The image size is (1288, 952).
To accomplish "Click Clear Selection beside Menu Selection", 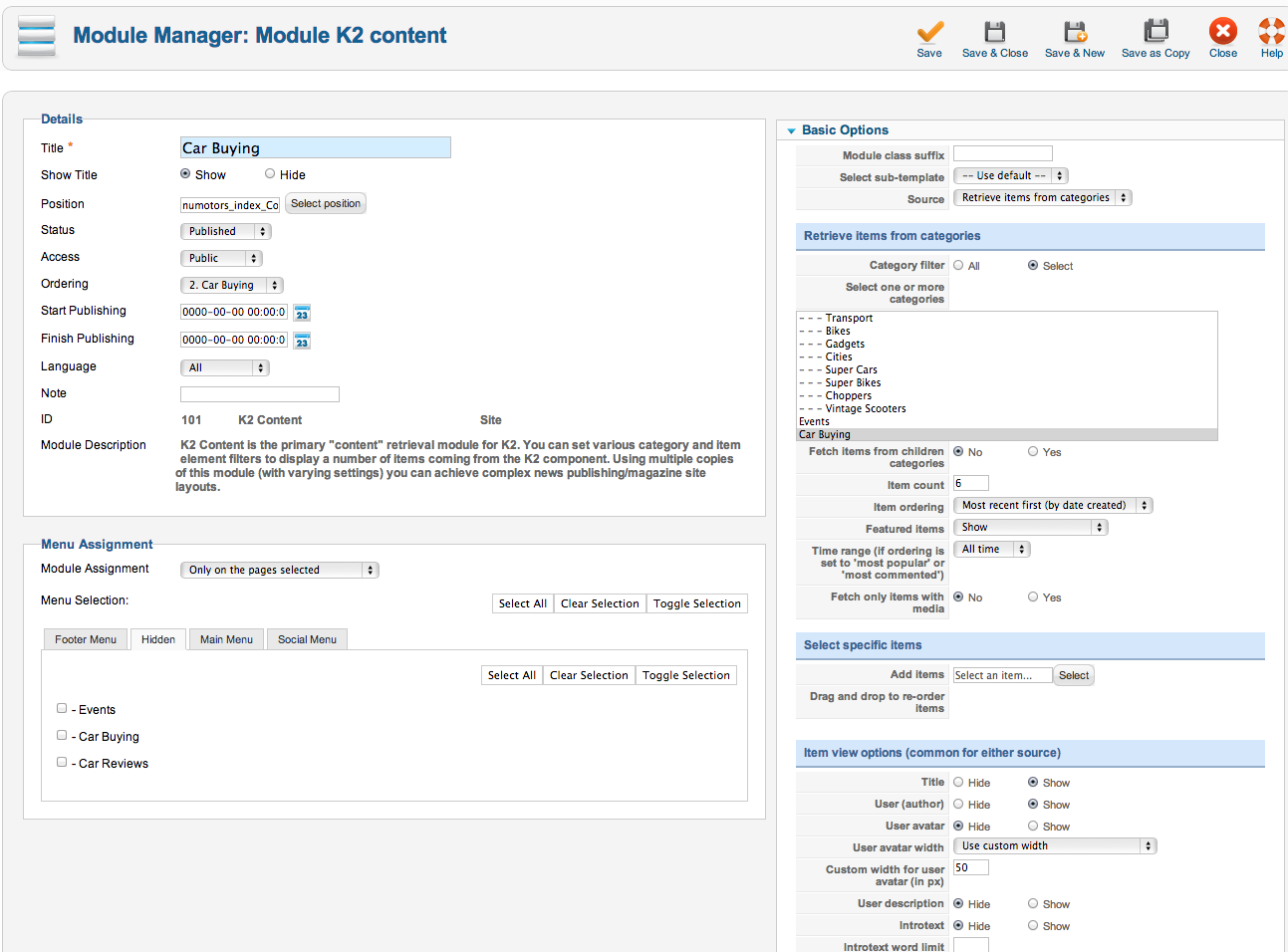I will point(600,603).
